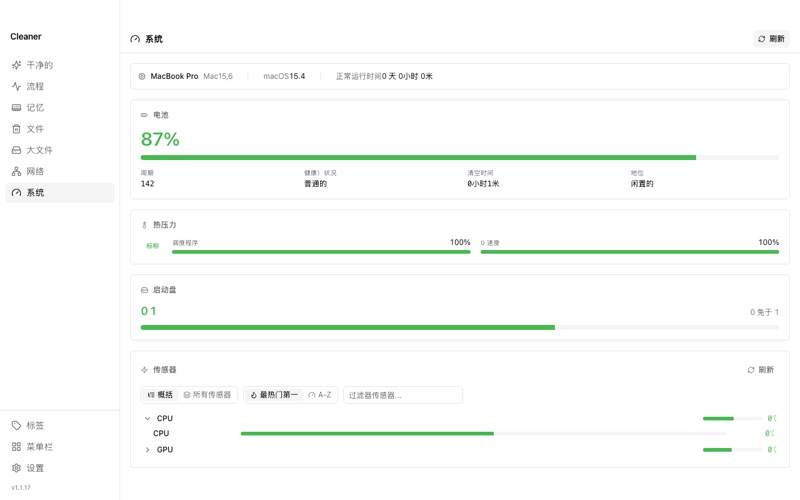Click the gear icon beside 设置
Image resolution: width=800 pixels, height=500 pixels.
pos(16,468)
